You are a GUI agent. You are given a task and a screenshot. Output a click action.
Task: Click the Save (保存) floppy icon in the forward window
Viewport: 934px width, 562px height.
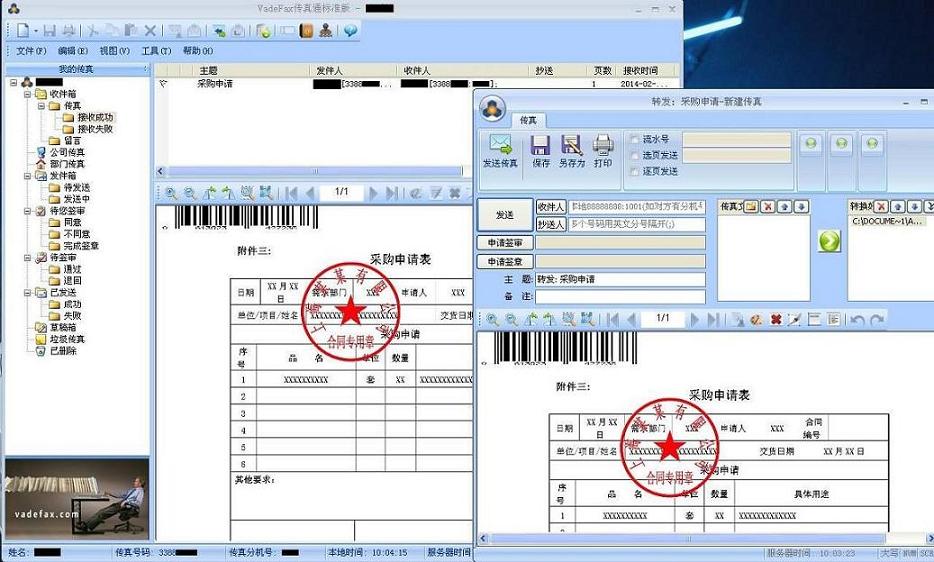tap(540, 151)
